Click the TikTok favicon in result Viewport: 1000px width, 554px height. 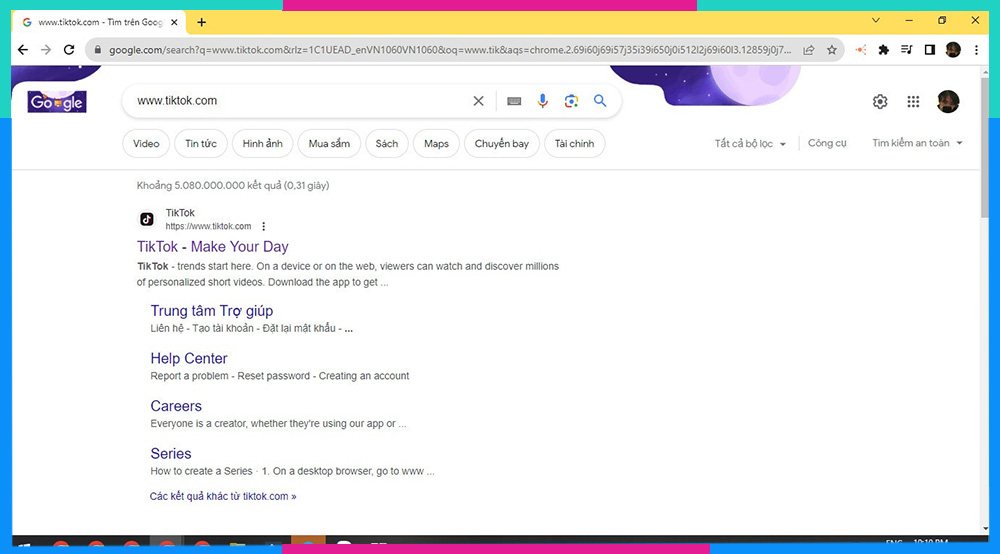click(147, 219)
